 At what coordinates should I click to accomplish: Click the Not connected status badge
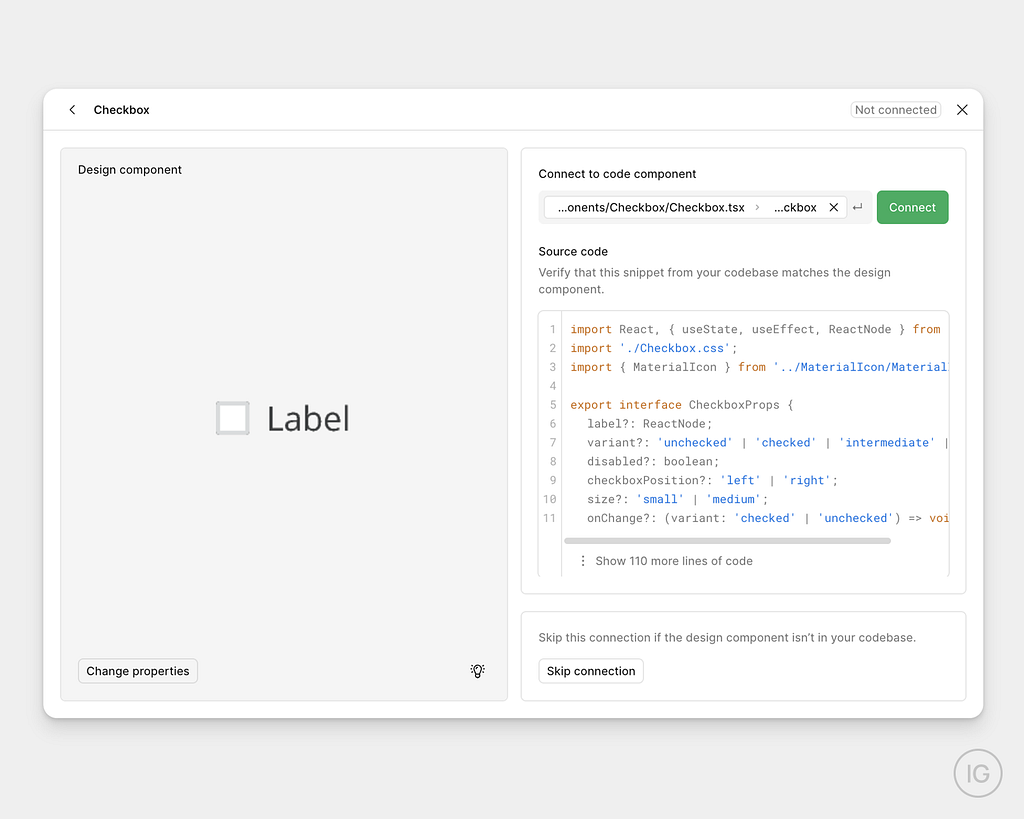[x=895, y=110]
